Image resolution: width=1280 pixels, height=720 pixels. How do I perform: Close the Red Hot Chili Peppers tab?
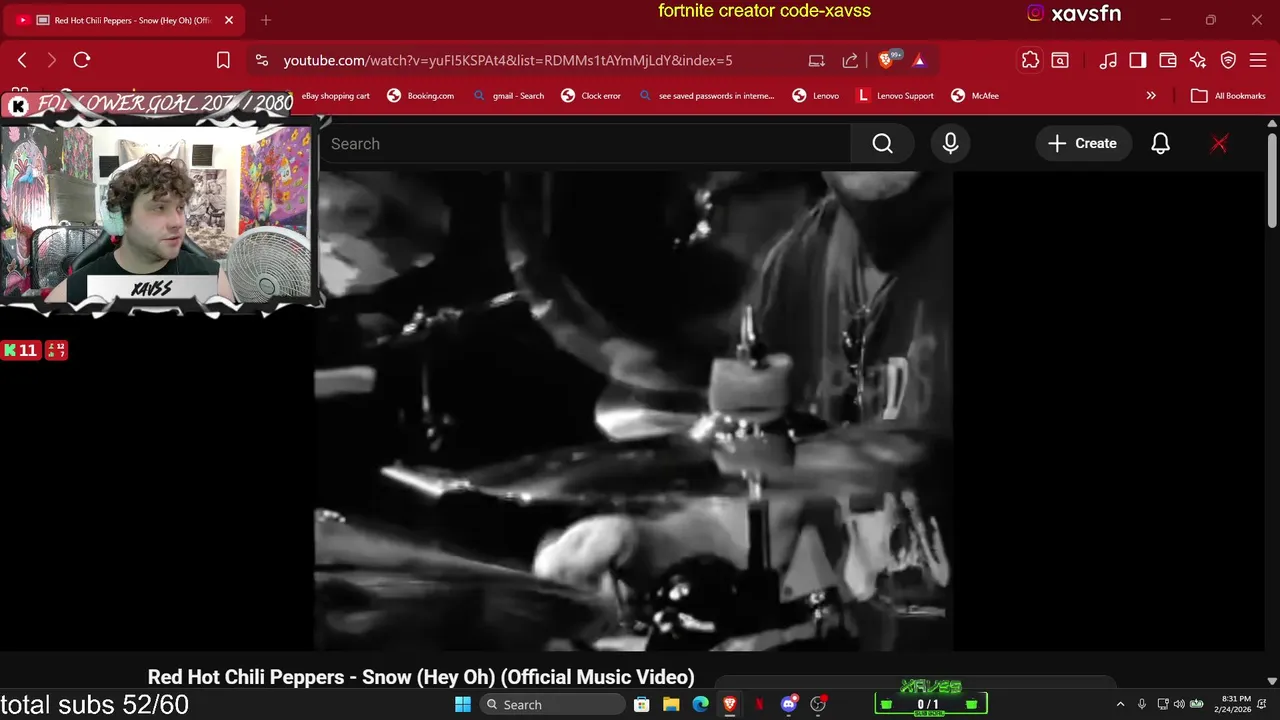point(228,20)
